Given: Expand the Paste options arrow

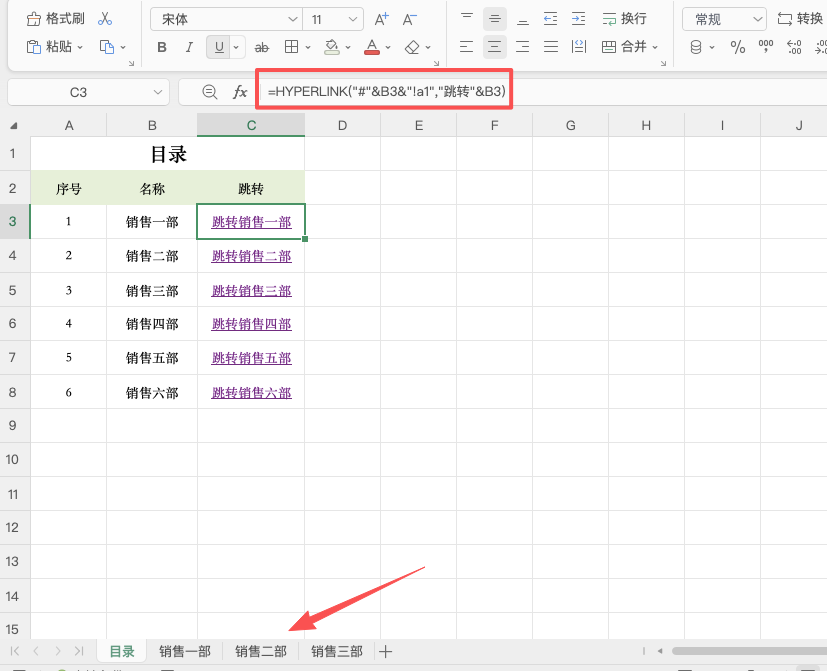Looking at the screenshot, I should [x=80, y=47].
